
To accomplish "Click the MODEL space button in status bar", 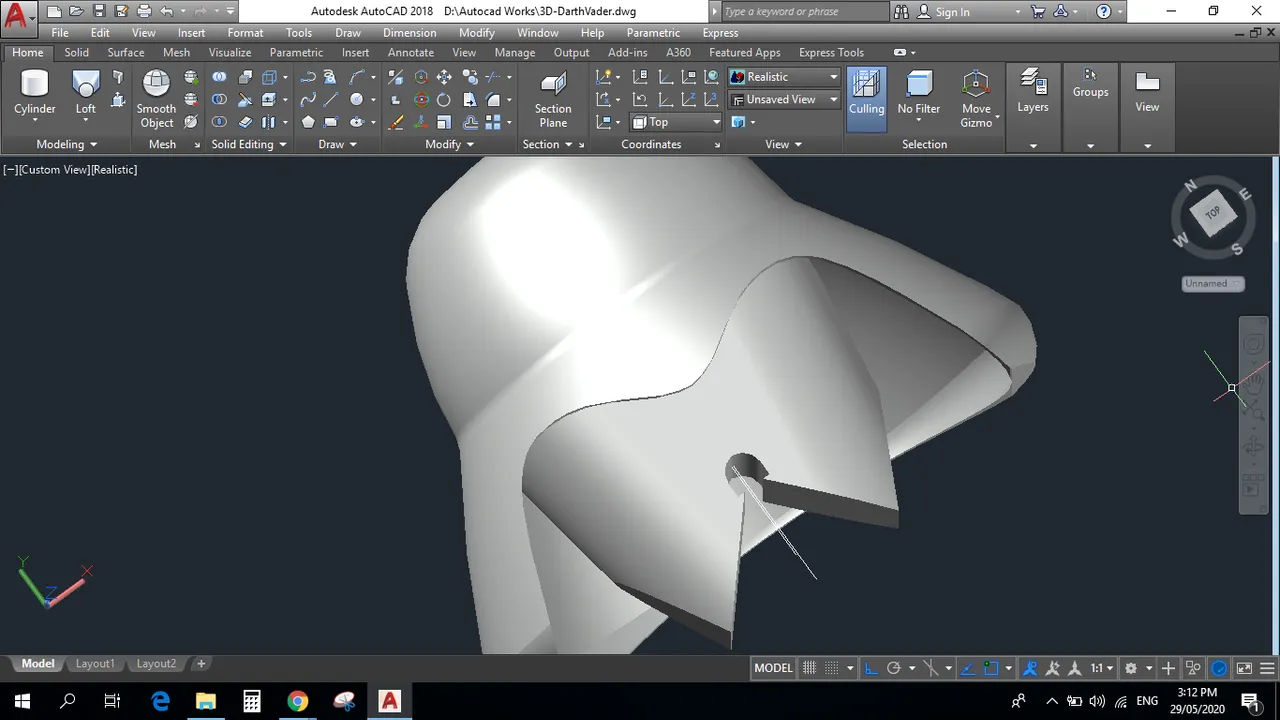I will coord(773,668).
